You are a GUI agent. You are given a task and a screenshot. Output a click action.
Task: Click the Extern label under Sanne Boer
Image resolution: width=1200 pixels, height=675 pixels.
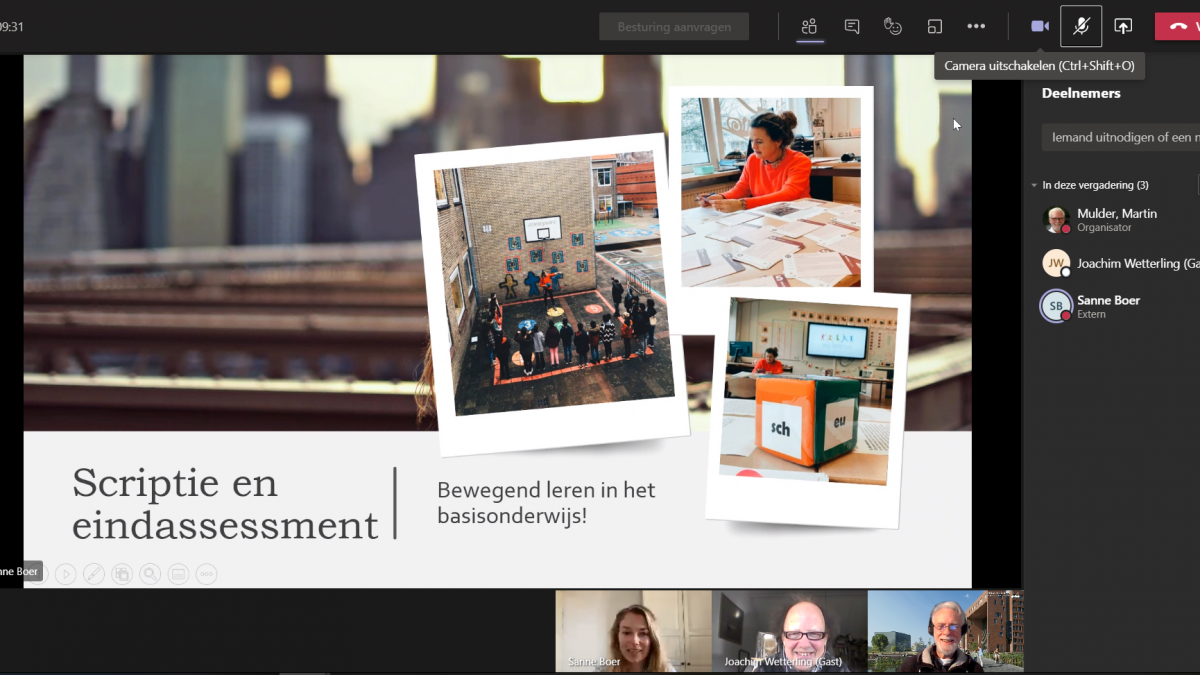point(1091,314)
